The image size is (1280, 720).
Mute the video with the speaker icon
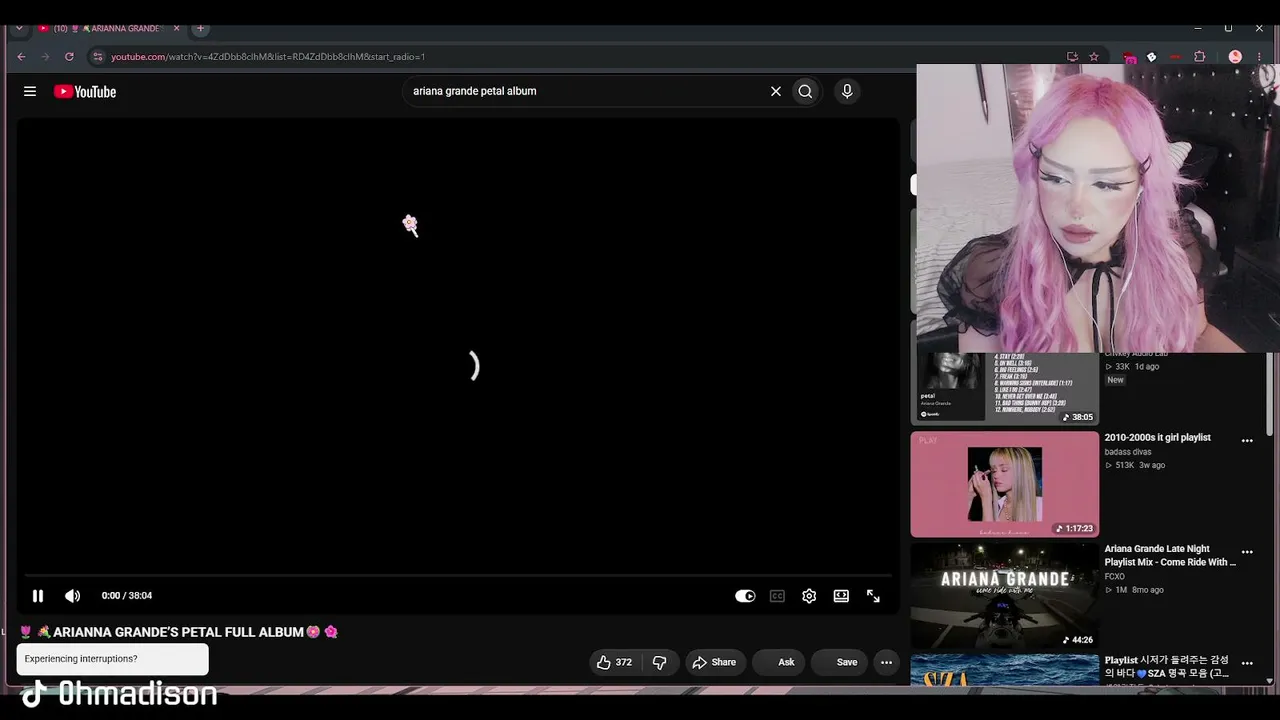tap(73, 596)
